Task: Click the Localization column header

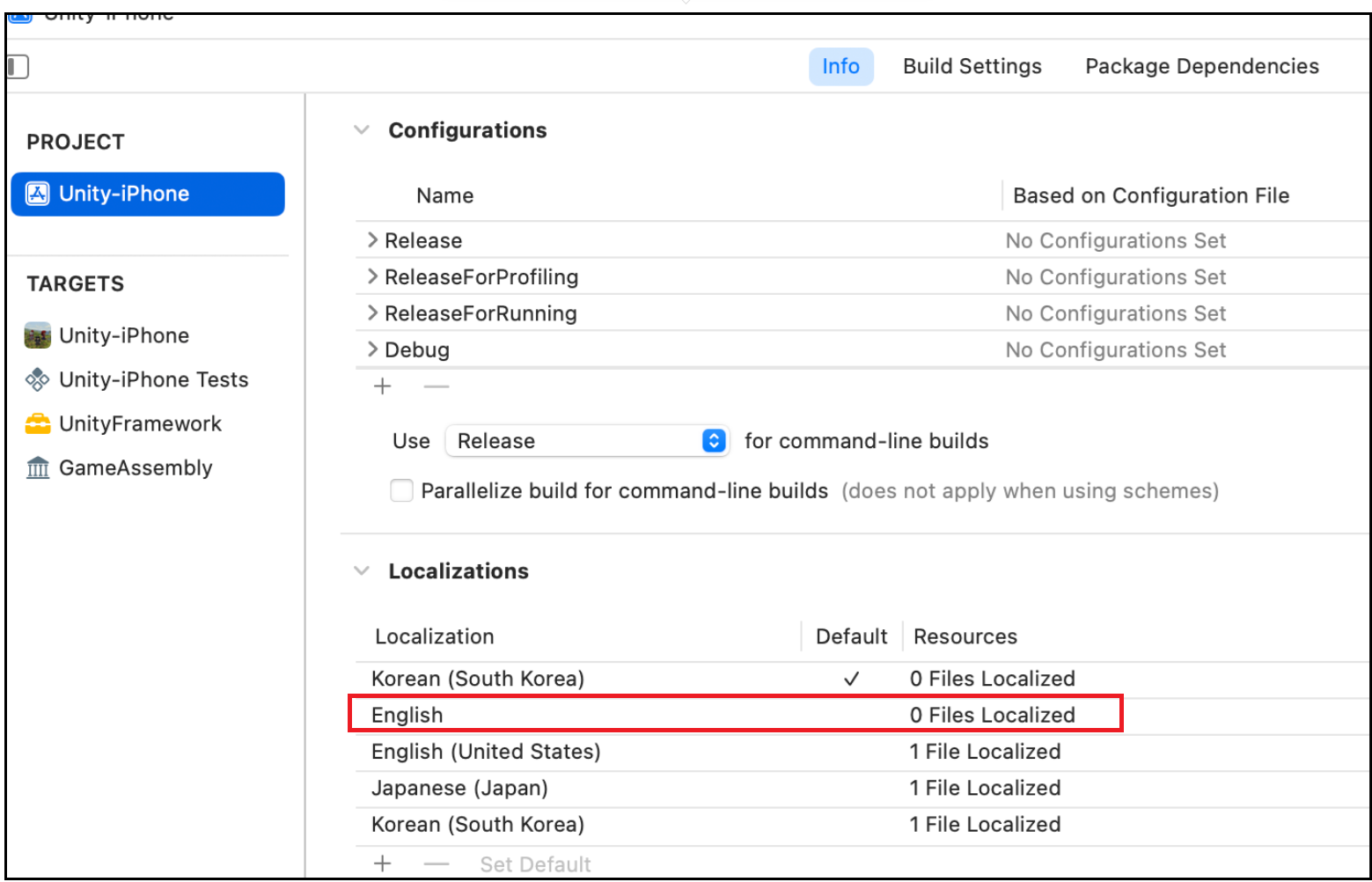Action: coord(434,636)
